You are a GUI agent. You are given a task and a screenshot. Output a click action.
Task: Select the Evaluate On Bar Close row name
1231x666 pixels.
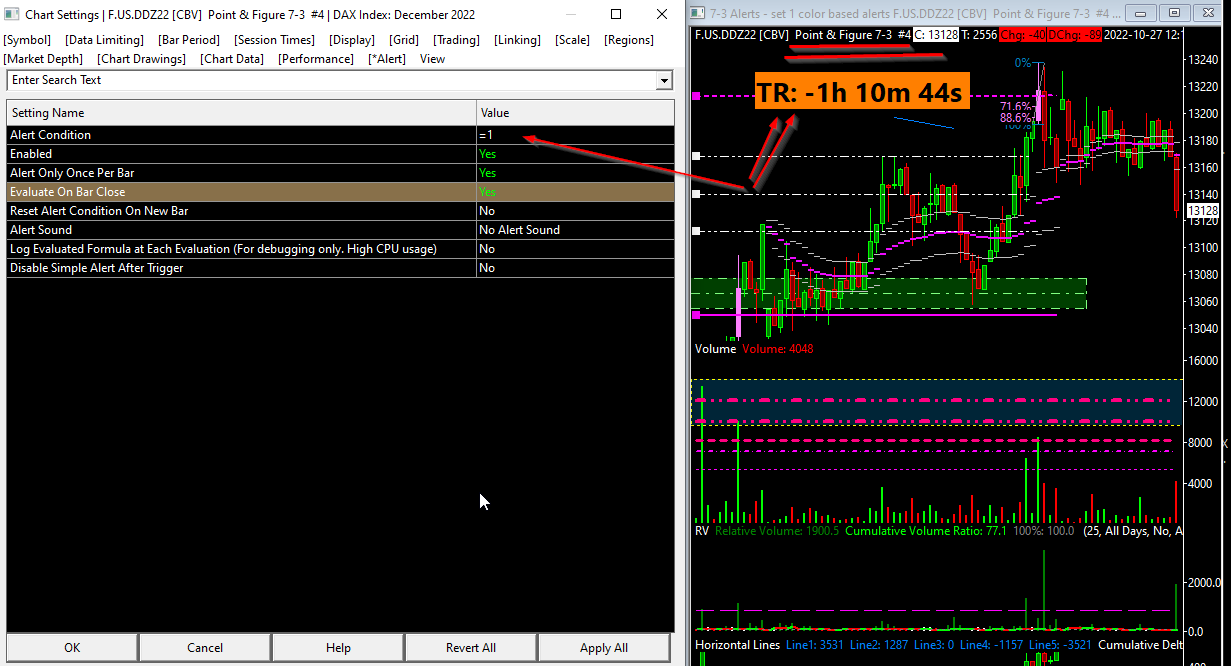241,192
